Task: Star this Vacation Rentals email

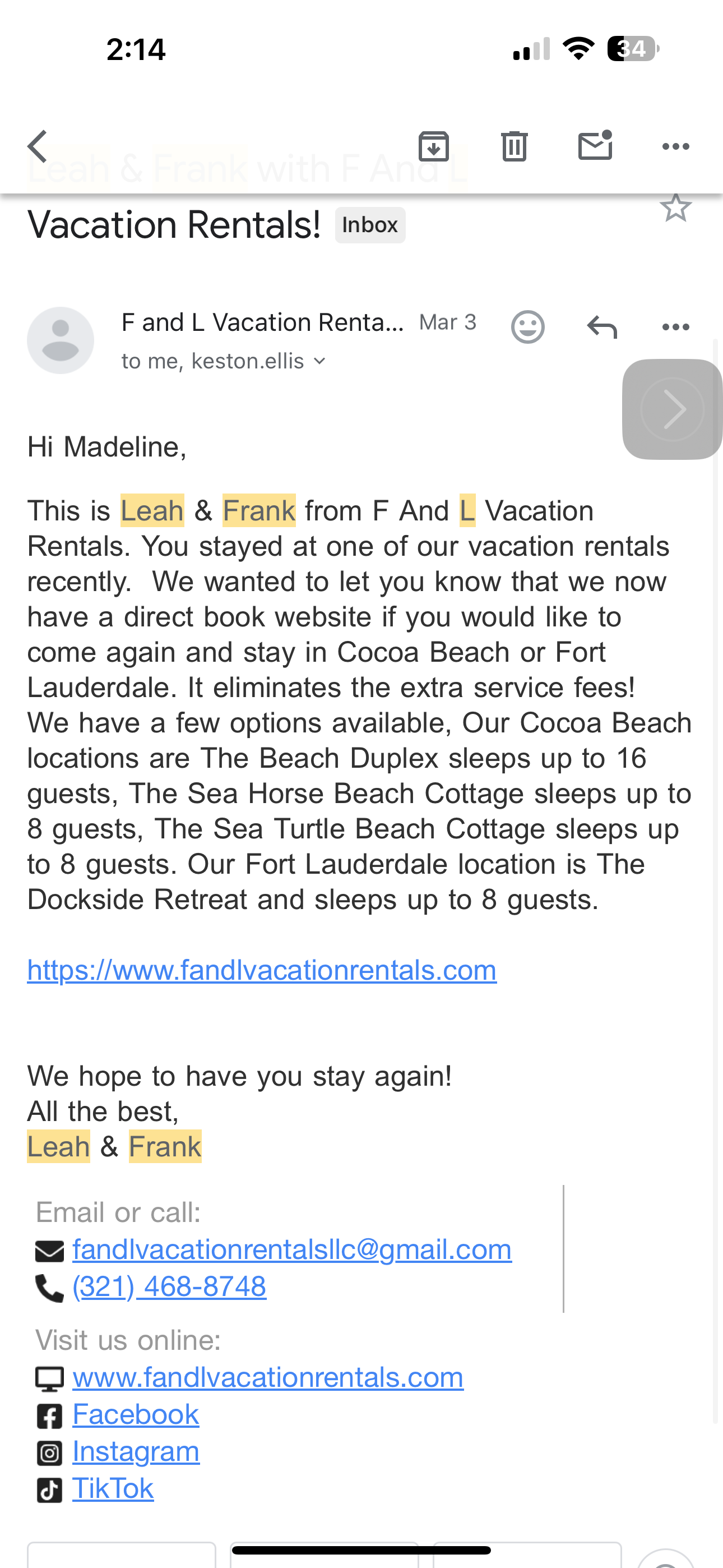Action: [675, 208]
